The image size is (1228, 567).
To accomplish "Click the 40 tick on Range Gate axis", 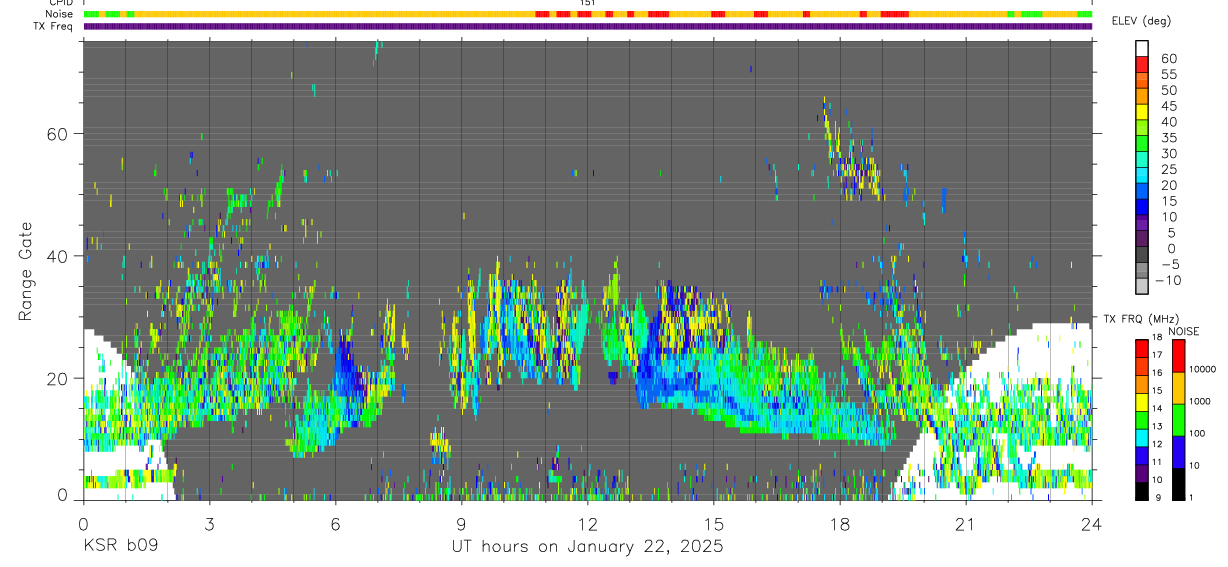I will [56, 256].
